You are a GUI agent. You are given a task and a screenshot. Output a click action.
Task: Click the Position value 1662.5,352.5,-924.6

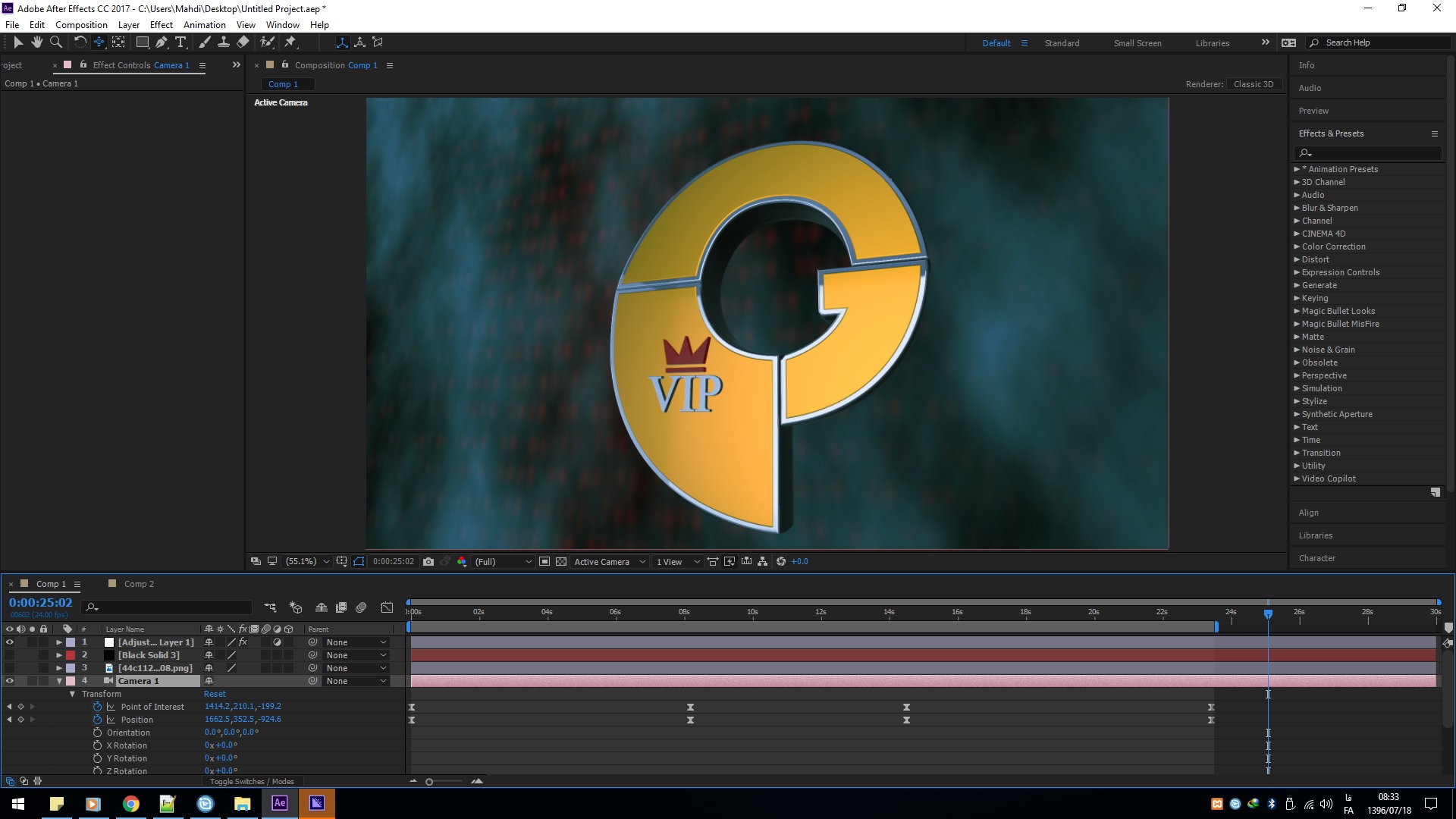[x=243, y=720]
